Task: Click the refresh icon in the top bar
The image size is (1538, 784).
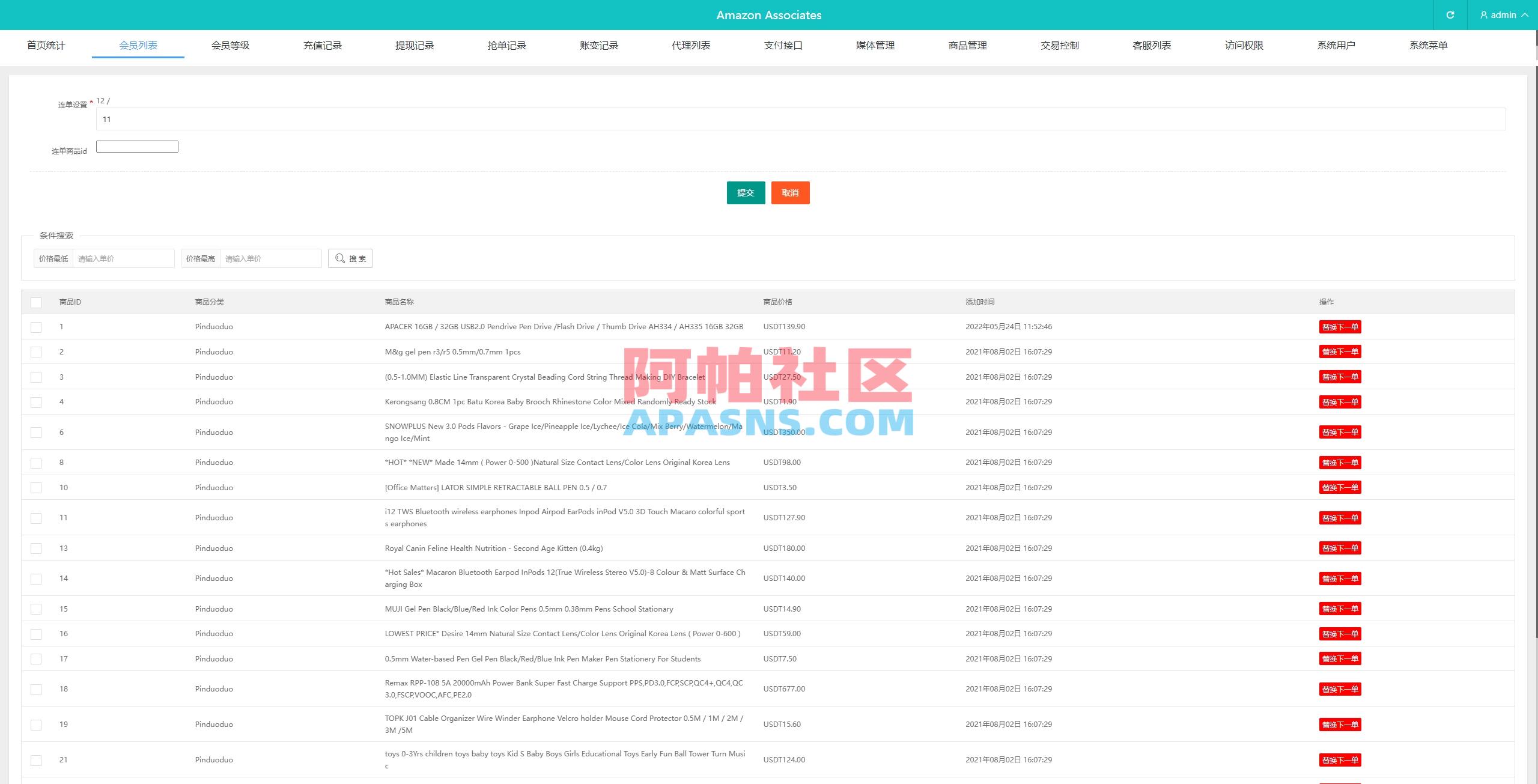Action: [x=1450, y=15]
